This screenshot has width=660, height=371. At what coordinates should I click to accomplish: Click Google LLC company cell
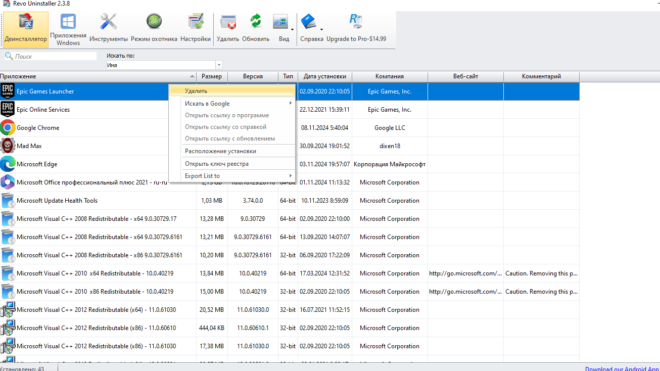click(390, 128)
